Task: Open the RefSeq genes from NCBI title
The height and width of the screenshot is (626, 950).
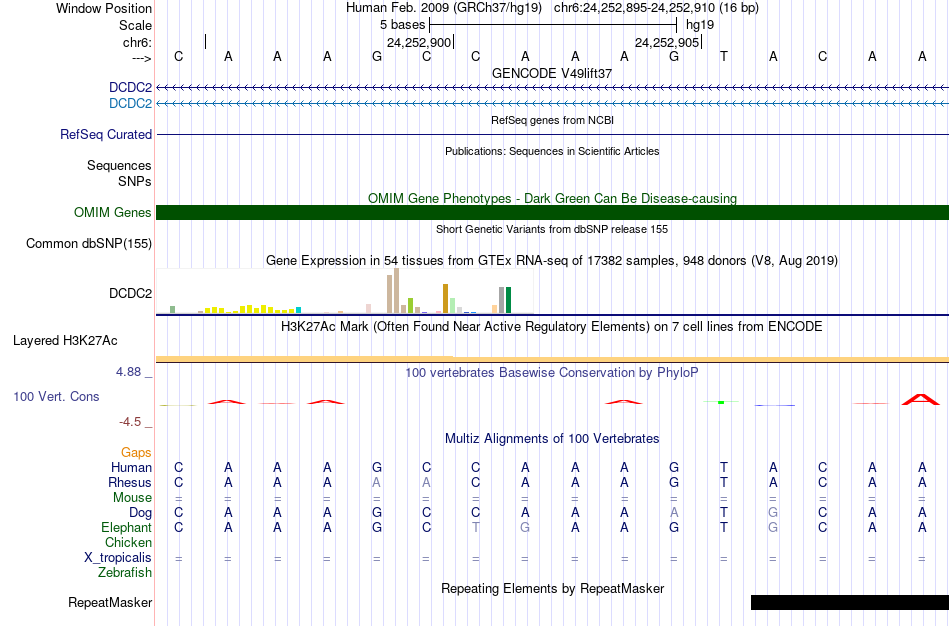Action: click(552, 120)
